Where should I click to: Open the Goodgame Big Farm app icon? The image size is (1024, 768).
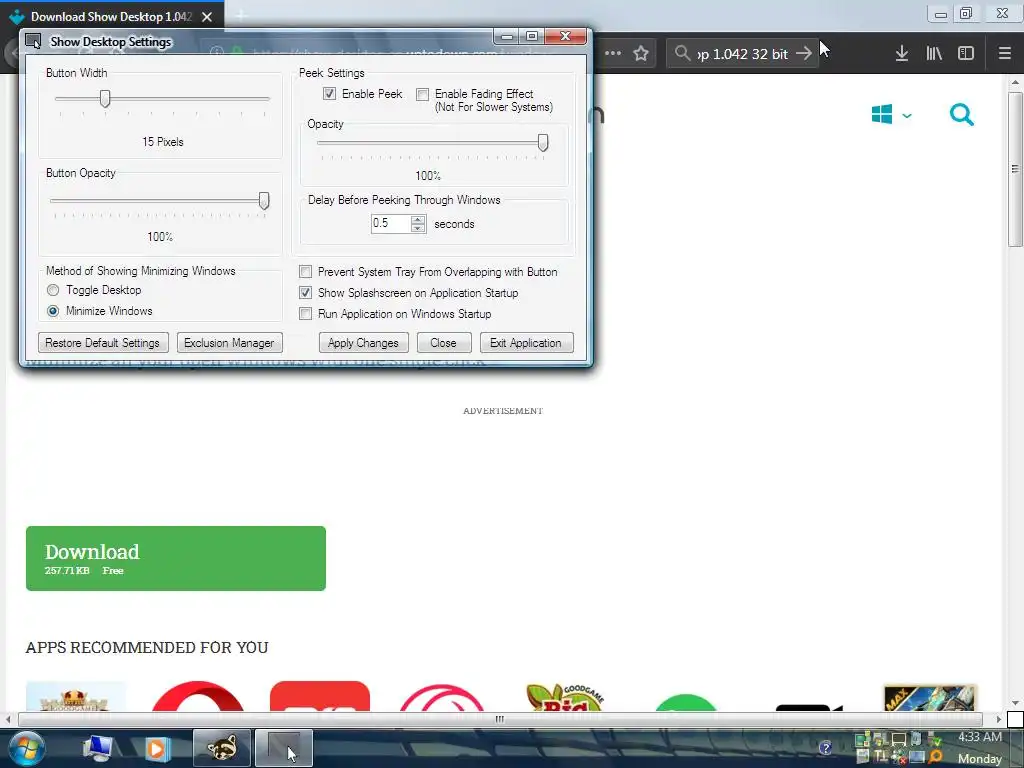(x=566, y=697)
